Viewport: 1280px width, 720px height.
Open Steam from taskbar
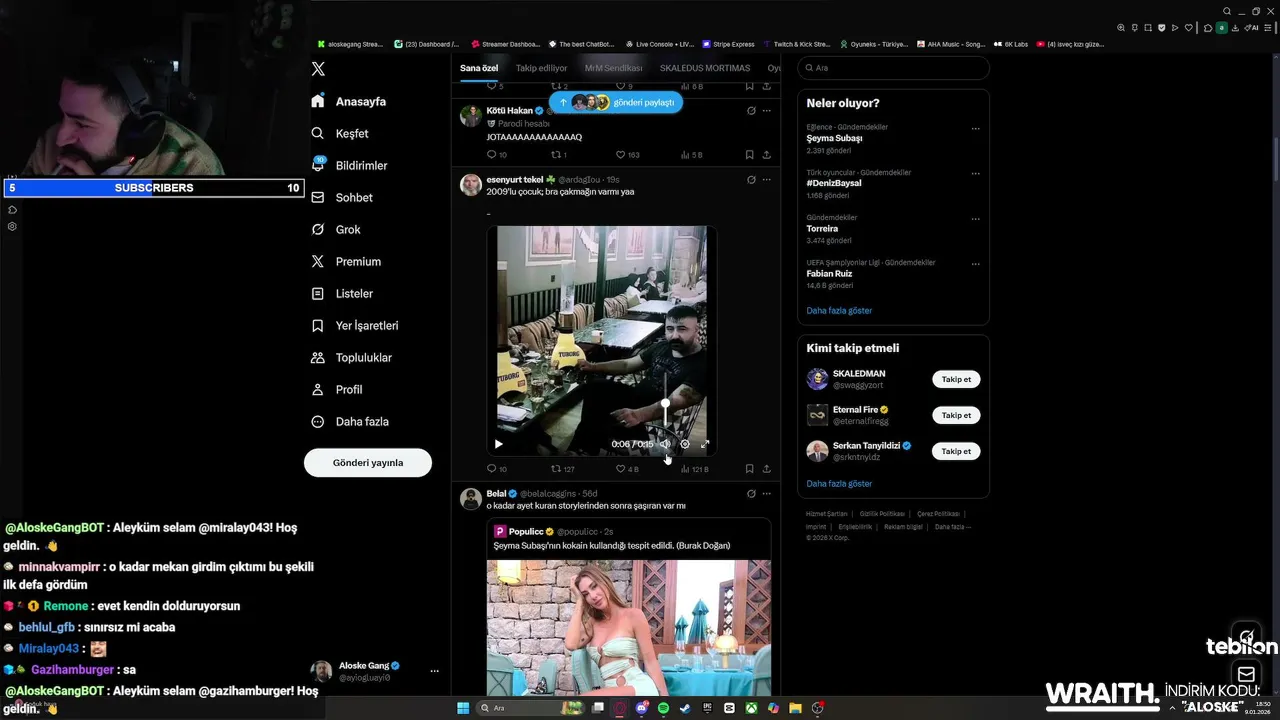[685, 708]
